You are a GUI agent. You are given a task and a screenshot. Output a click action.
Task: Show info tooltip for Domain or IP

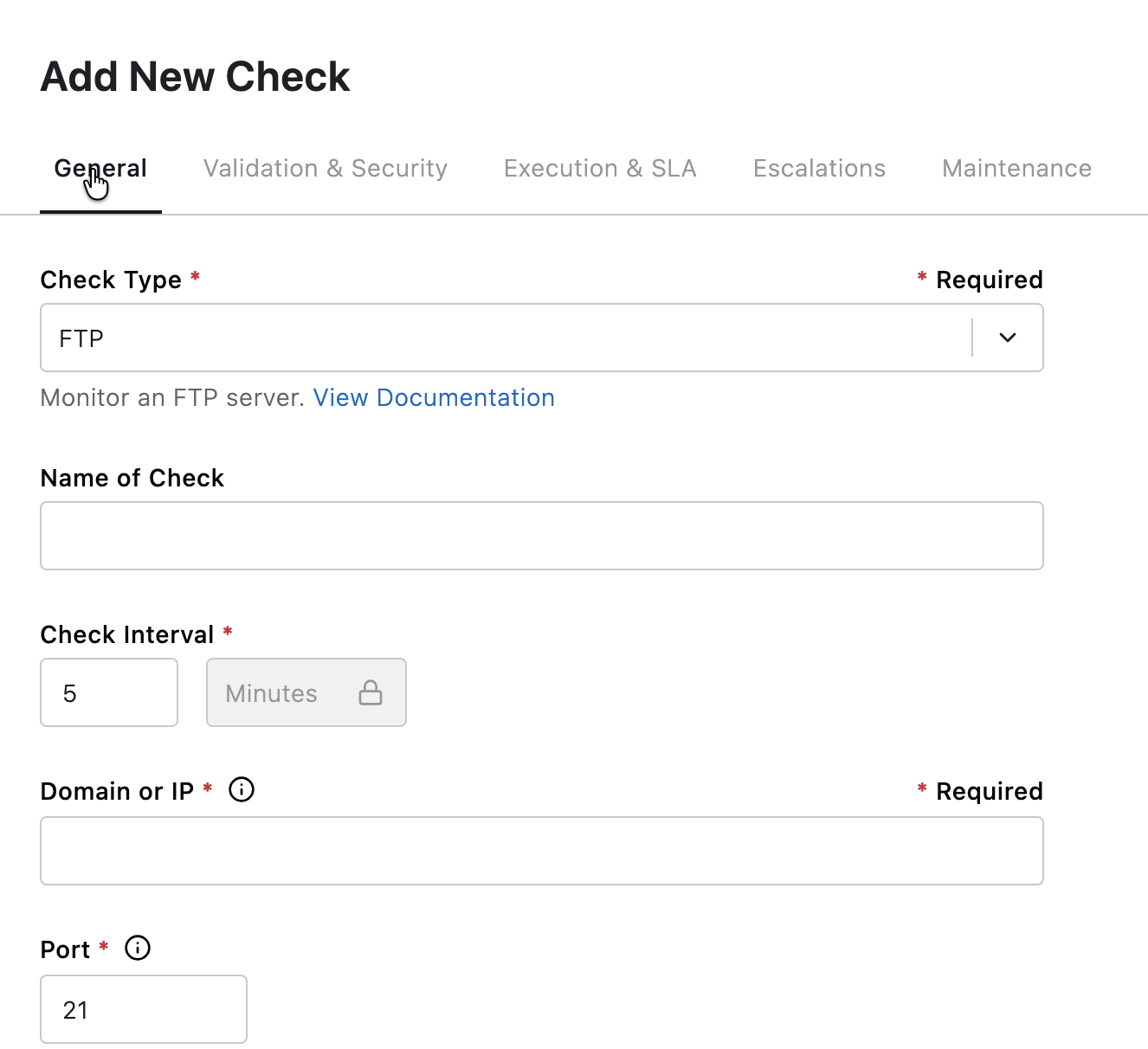tap(242, 789)
